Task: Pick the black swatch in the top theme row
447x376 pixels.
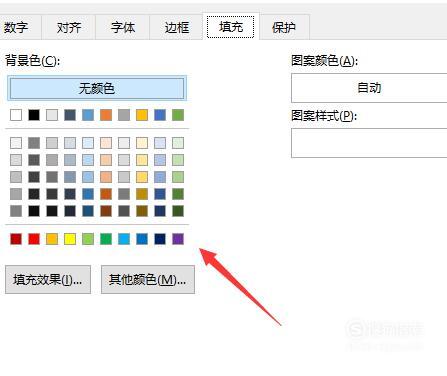Action: click(34, 115)
